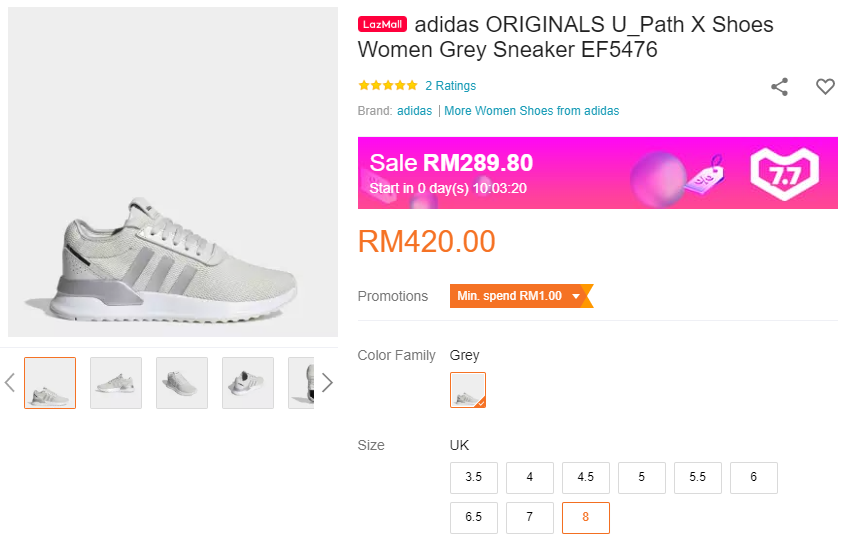View the fourth shoe thumbnail
This screenshot has height=559, width=851.
248,383
